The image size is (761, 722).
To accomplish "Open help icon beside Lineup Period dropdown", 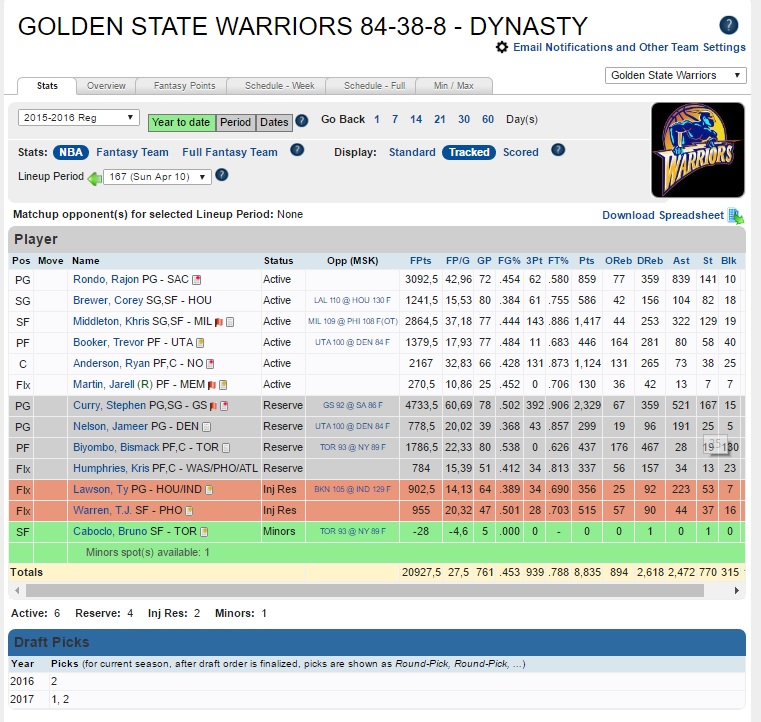I will coord(221,175).
